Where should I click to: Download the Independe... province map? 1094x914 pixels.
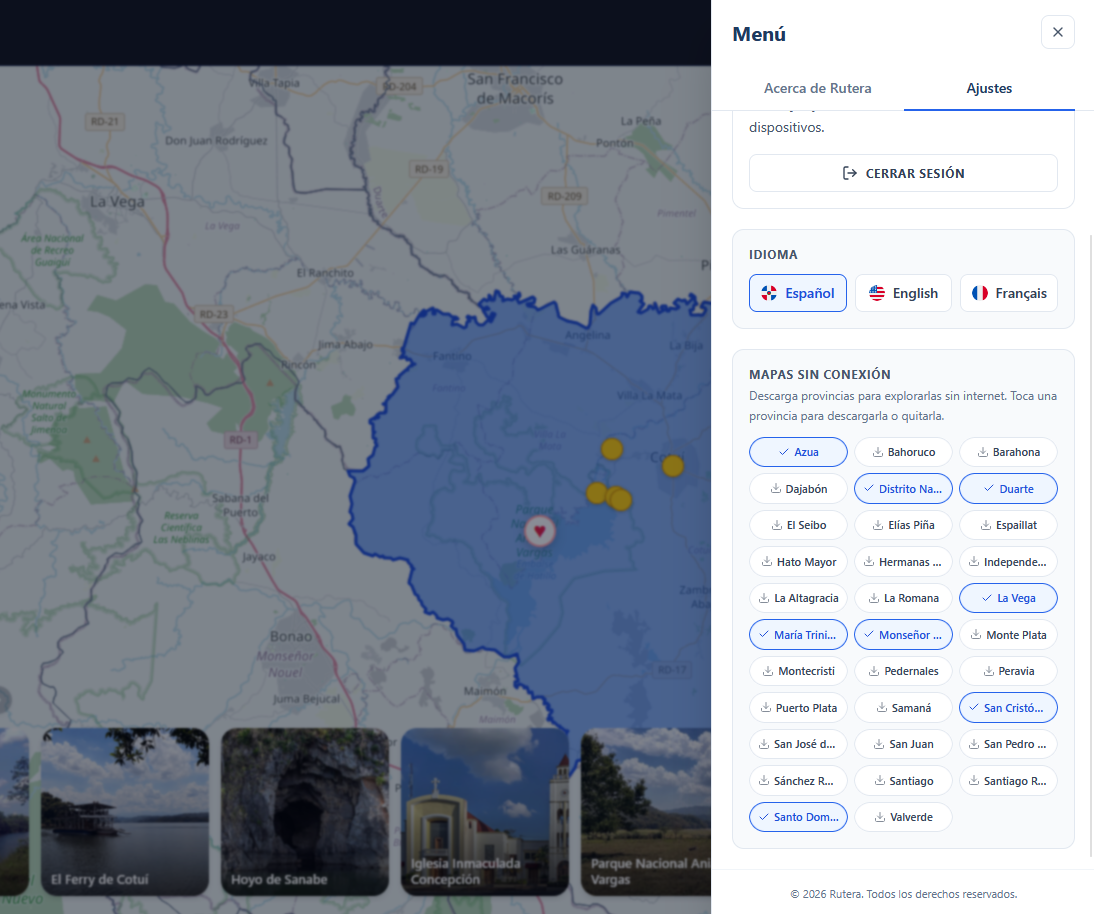1008,562
